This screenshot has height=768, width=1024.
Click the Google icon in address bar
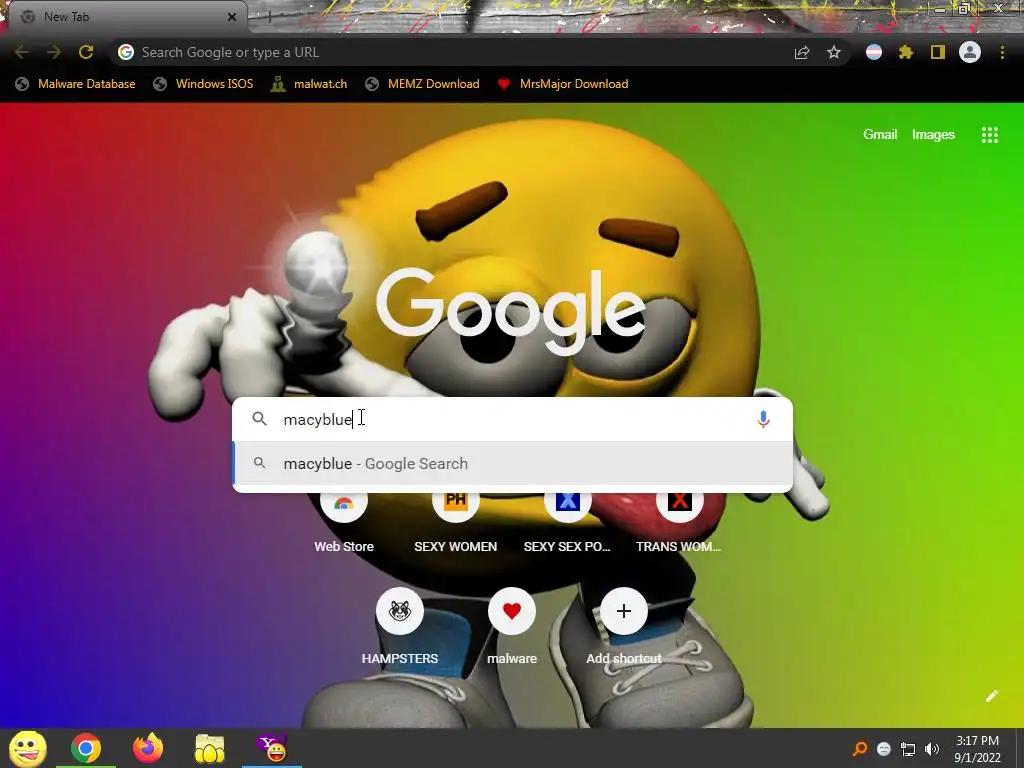[x=126, y=52]
